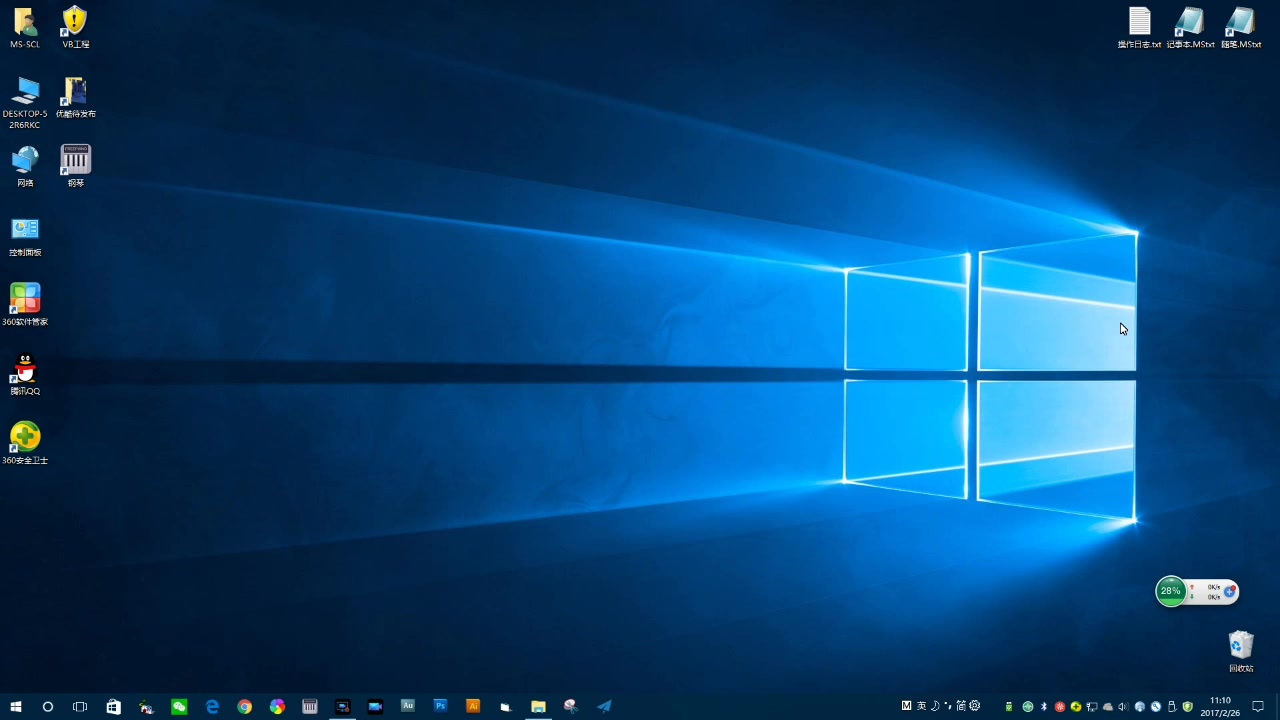1280x720 pixels.
Task: Launch Microsoft Edge from the taskbar
Action: [x=212, y=706]
